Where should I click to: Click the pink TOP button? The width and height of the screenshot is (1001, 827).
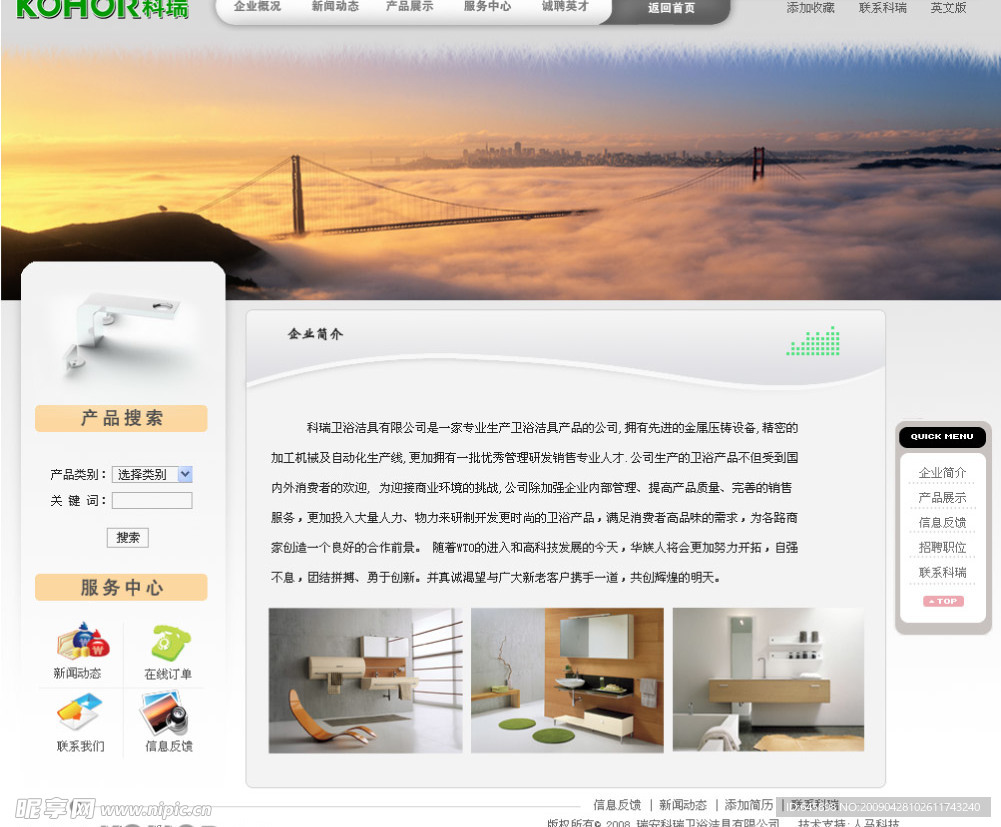click(943, 601)
